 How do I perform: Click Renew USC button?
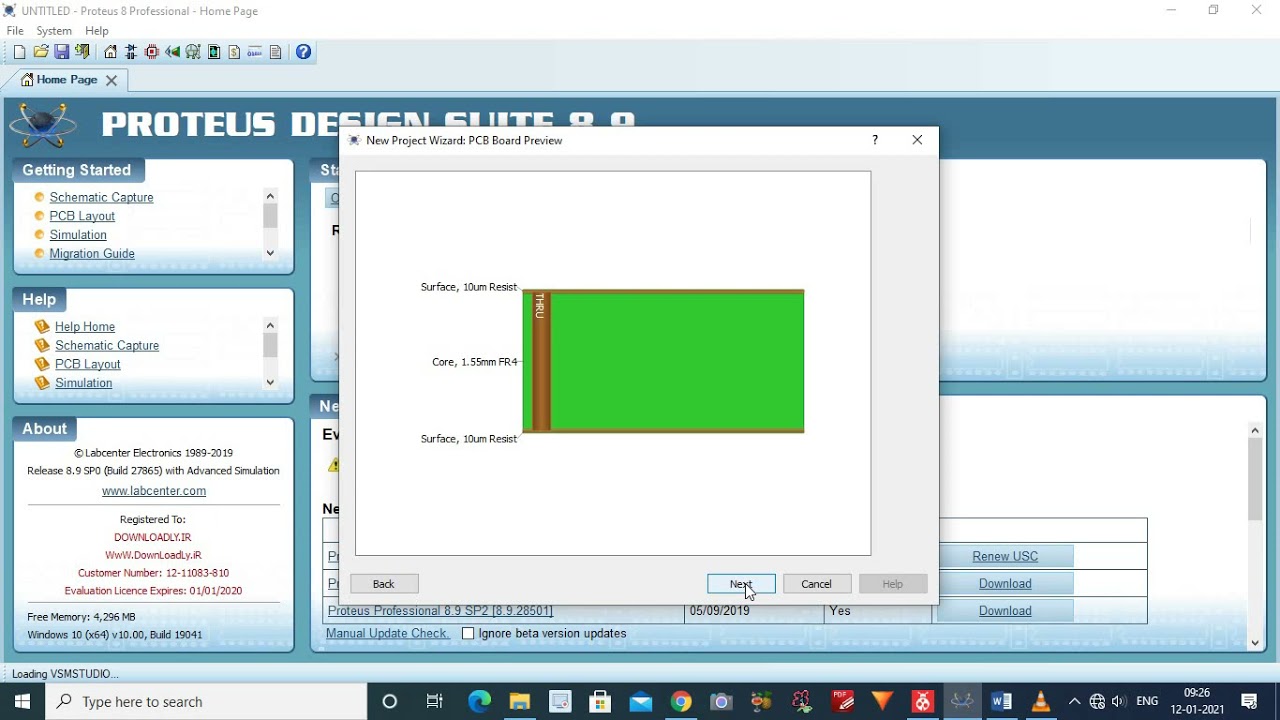tap(1005, 556)
